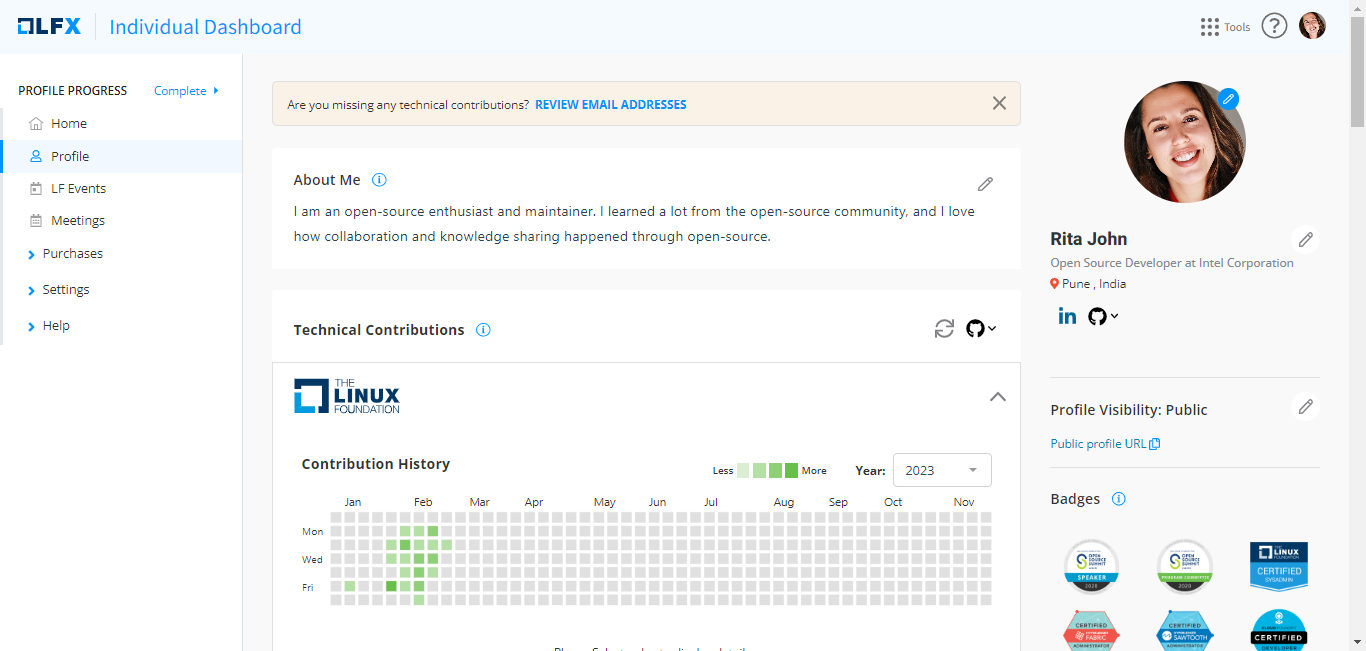Click Review Email Addresses link
Screen dimensions: 1366x651
[x=610, y=104]
